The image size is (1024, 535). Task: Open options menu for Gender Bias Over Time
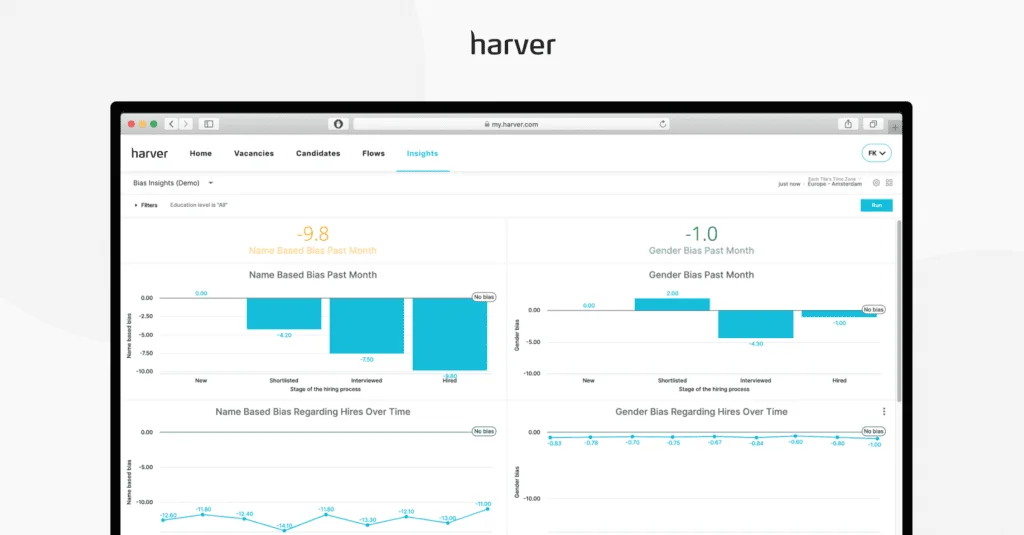pyautogui.click(x=884, y=412)
